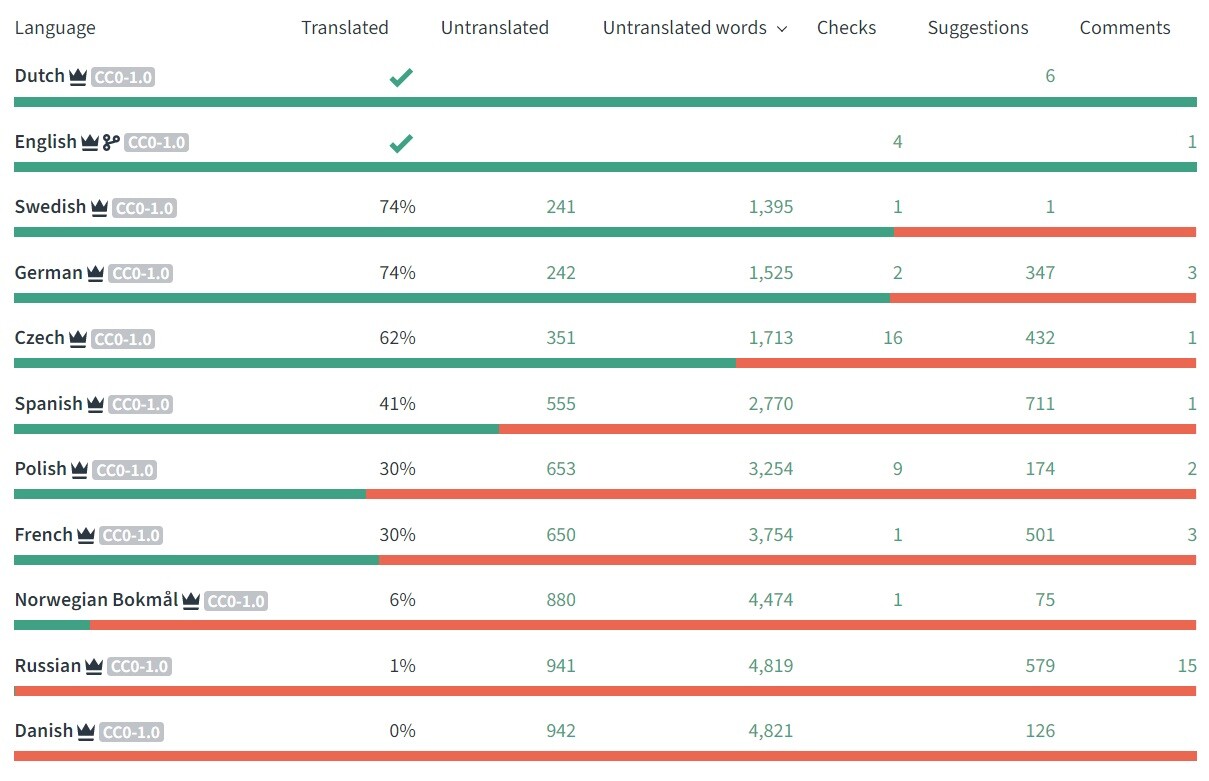Open the Spanish language link

pos(48,404)
